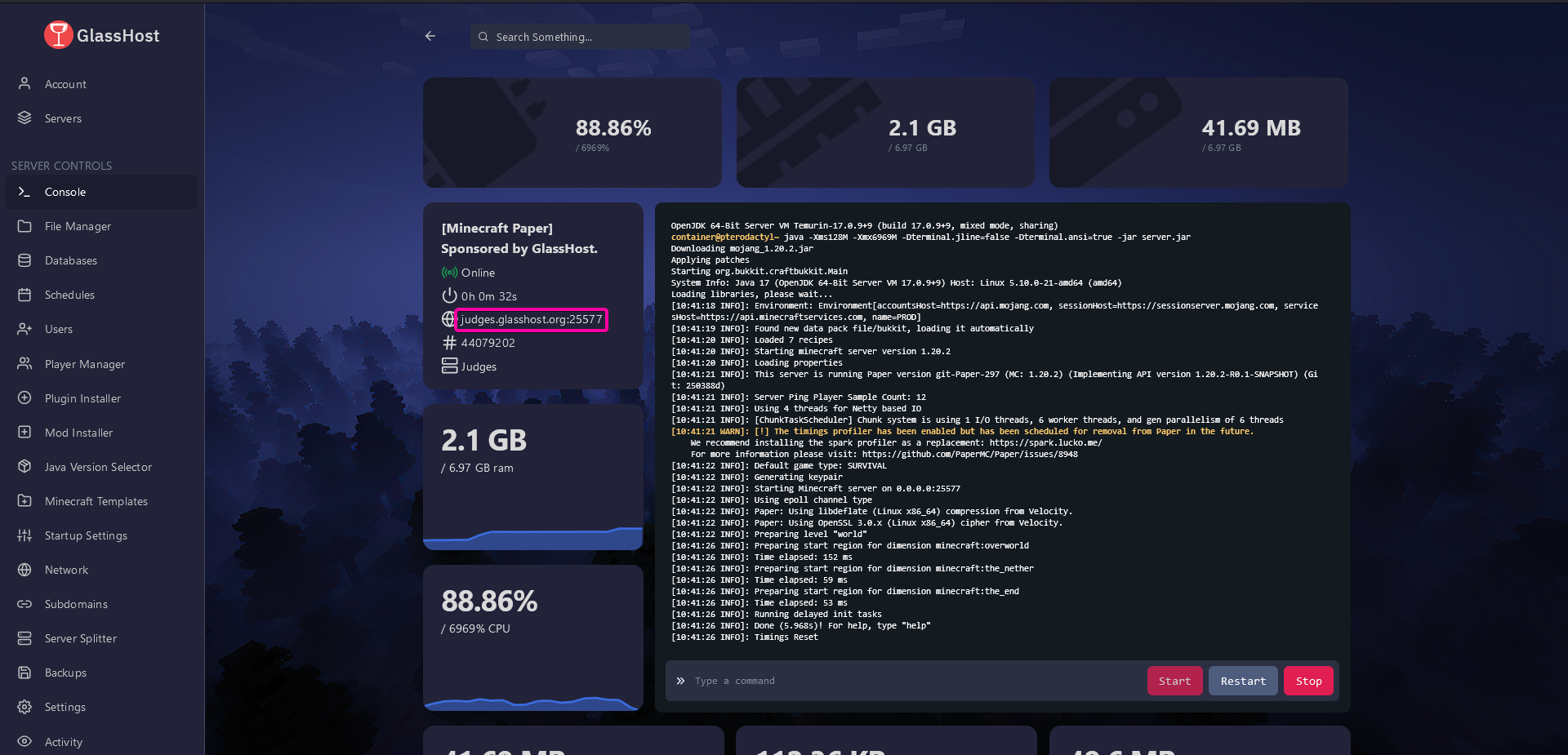Click the Startup Settings sliders icon
This screenshot has width=1568, height=755.
pos(24,535)
